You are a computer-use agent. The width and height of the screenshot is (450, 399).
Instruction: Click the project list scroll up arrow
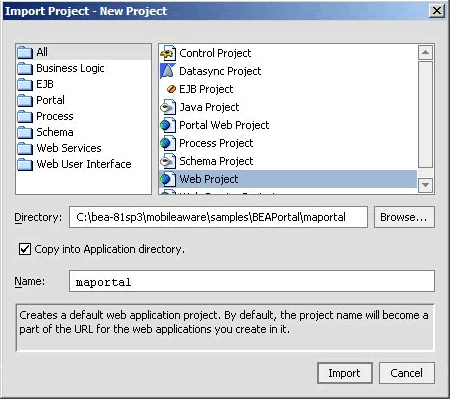(x=425, y=52)
